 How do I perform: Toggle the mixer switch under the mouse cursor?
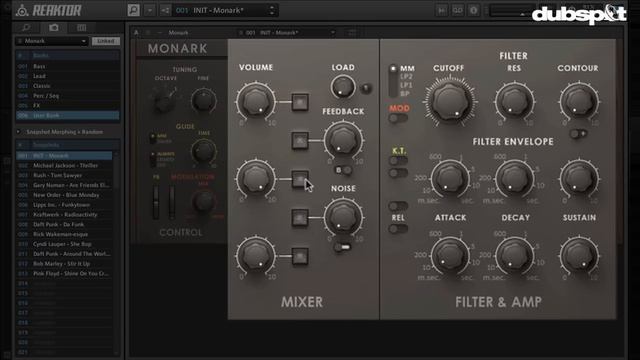point(300,179)
